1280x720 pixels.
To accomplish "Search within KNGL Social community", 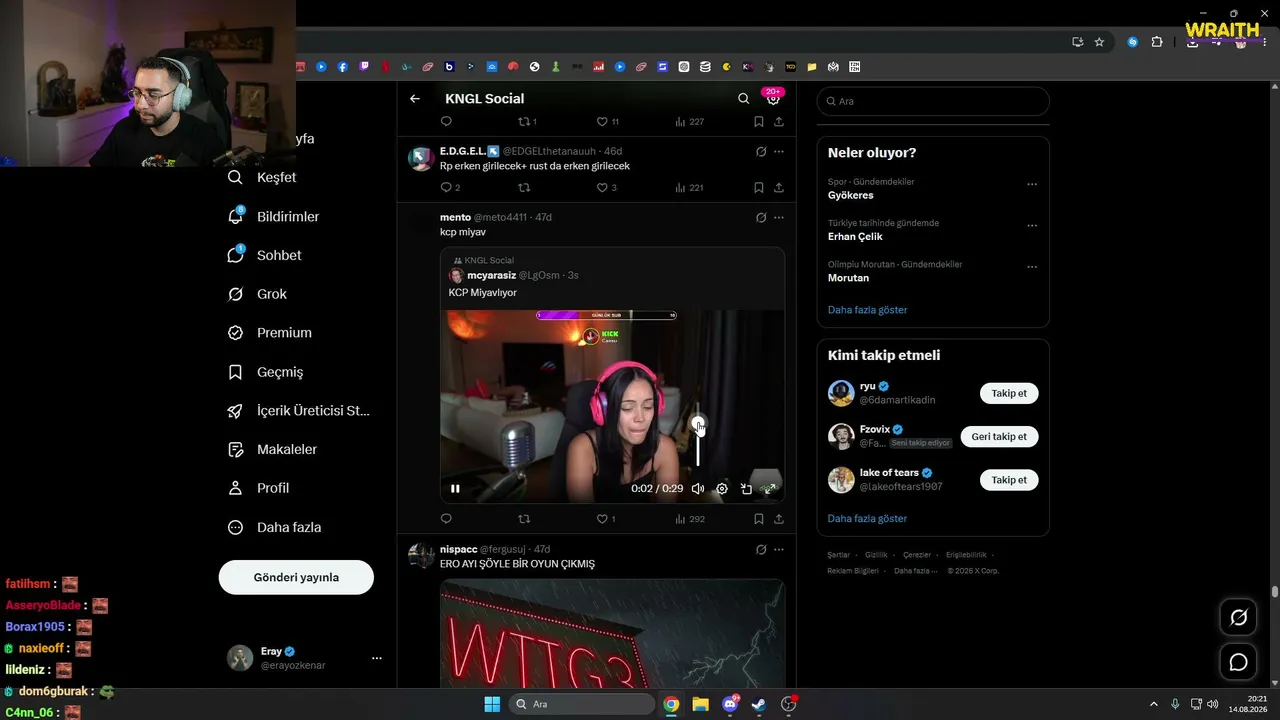I will point(743,99).
